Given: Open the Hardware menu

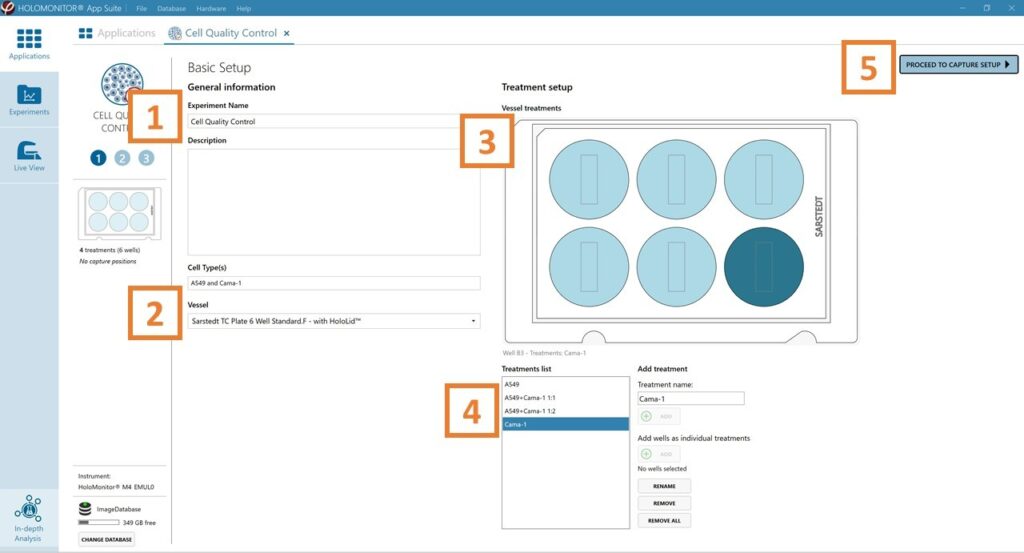Looking at the screenshot, I should pyautogui.click(x=211, y=8).
